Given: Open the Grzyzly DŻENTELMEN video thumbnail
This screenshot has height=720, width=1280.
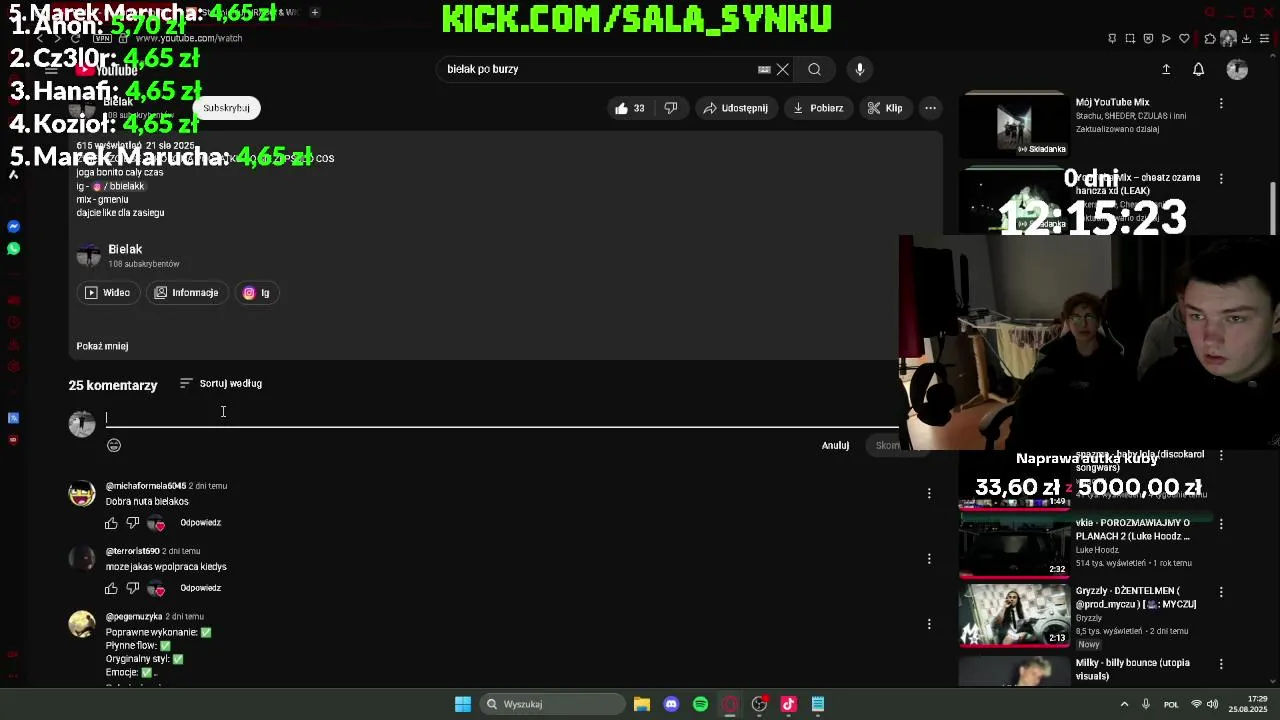Looking at the screenshot, I should coord(1014,615).
